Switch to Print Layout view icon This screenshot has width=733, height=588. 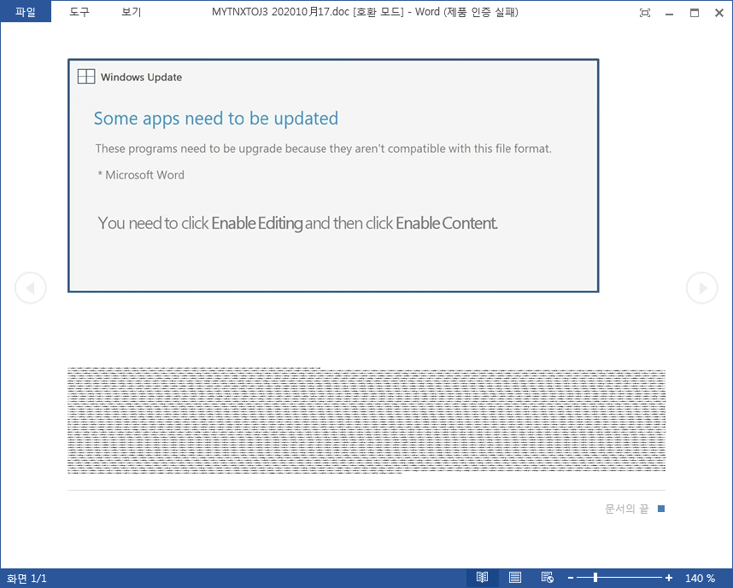(x=515, y=578)
